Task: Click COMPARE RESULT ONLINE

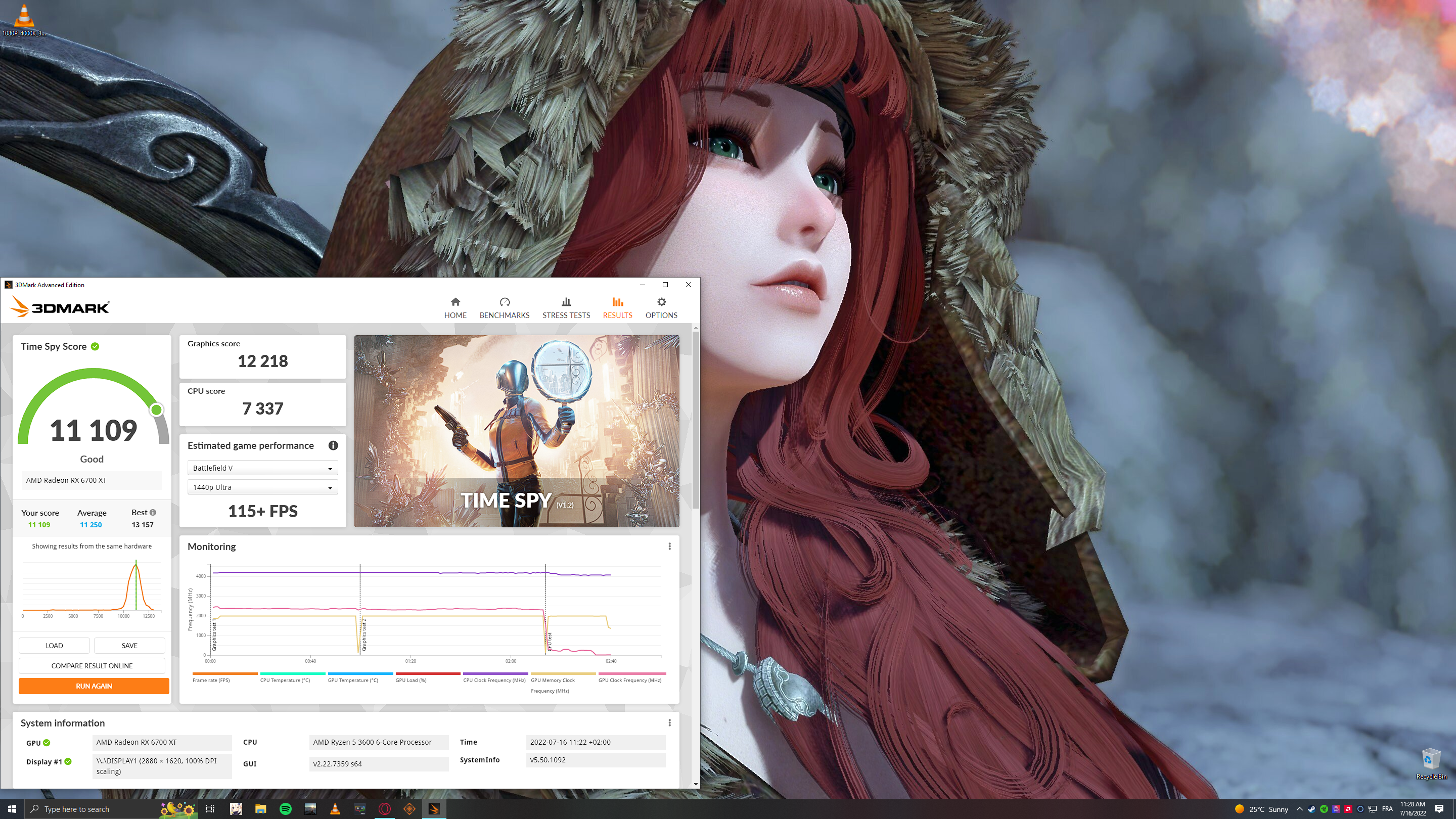Action: (x=92, y=665)
